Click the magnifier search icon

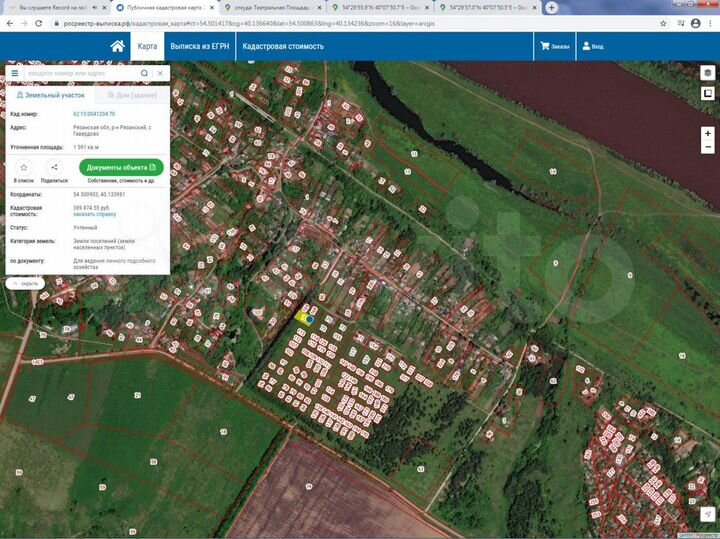tap(144, 73)
